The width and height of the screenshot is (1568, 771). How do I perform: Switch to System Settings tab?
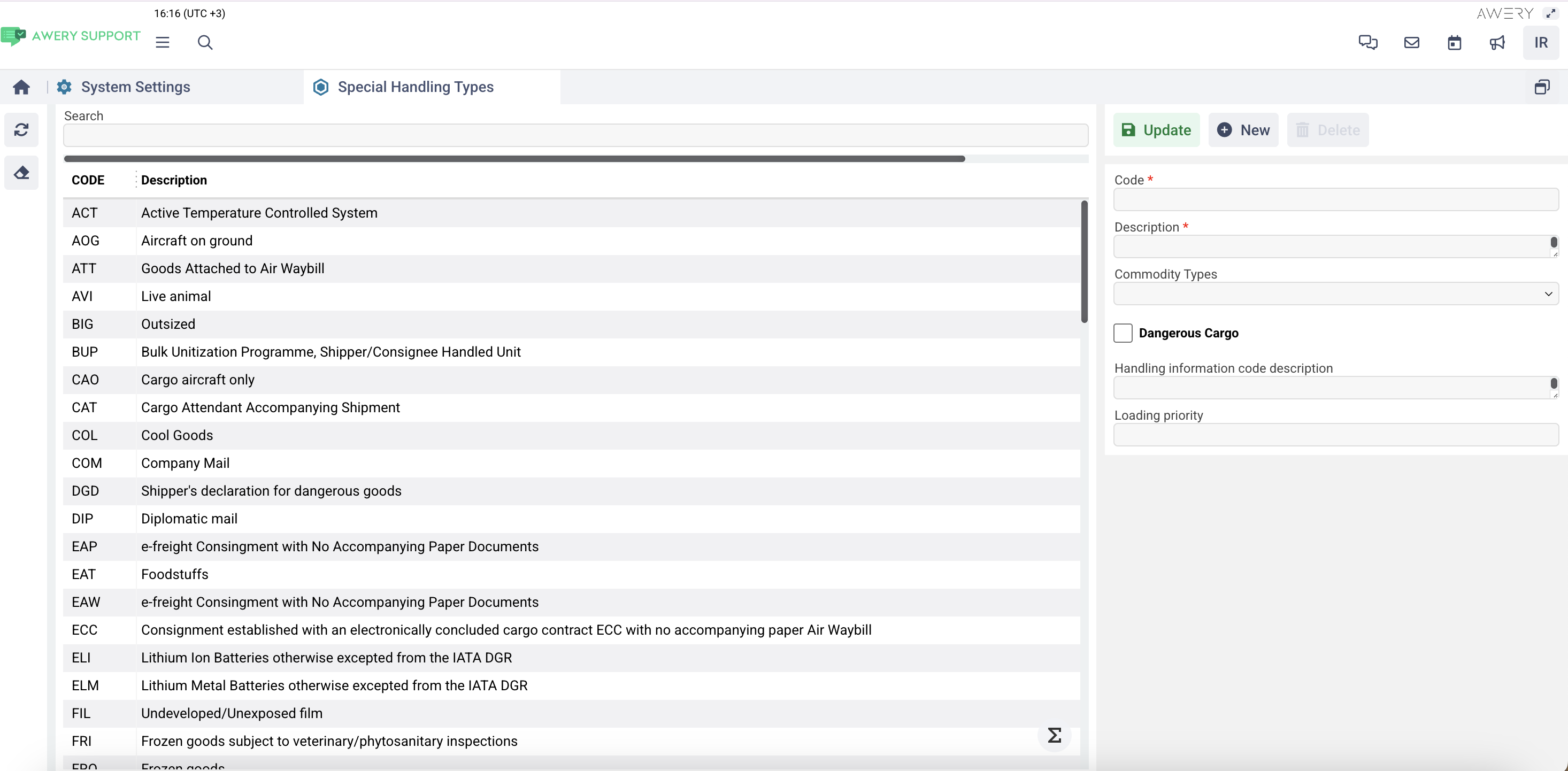tap(135, 87)
